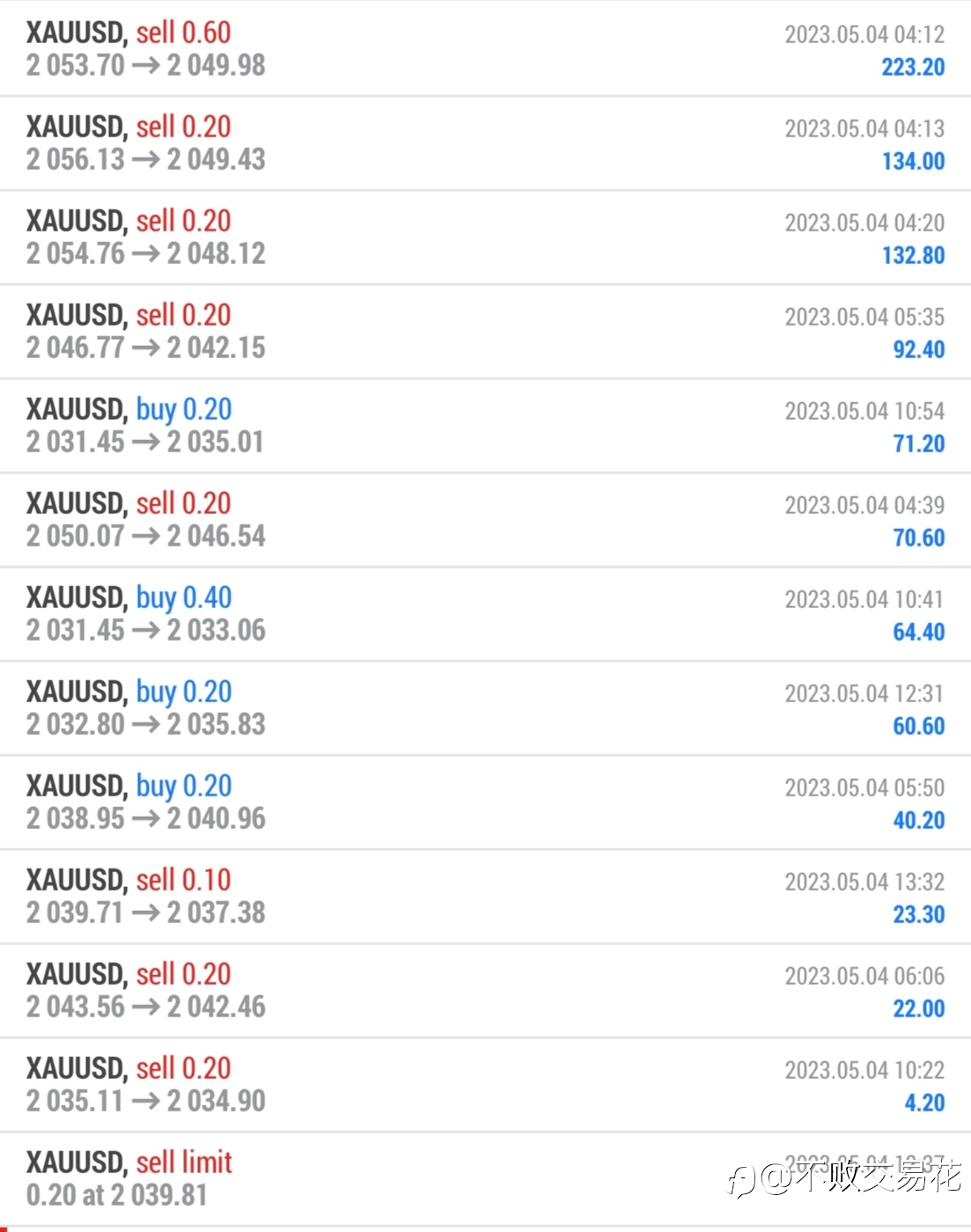Viewport: 971px width, 1232px height.
Task: Select the buy trade with 60.60 profit
Action: 485,708
